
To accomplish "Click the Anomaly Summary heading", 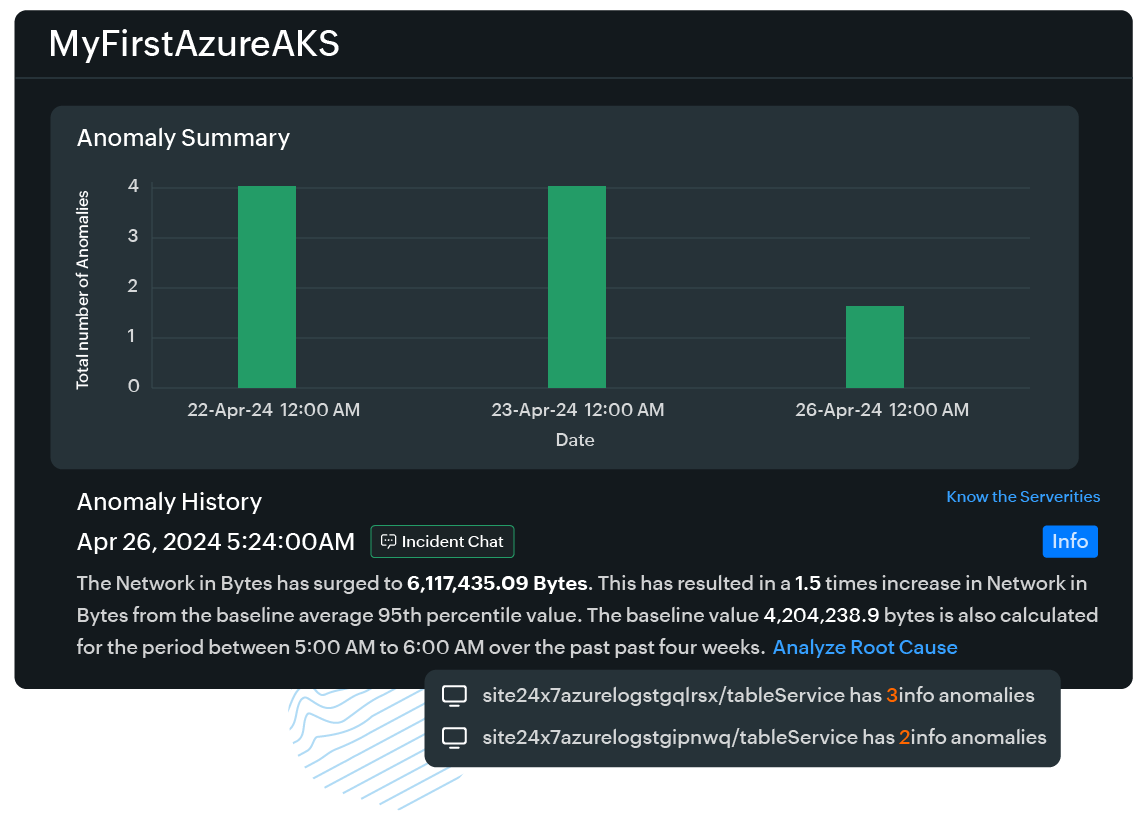I will tap(183, 138).
